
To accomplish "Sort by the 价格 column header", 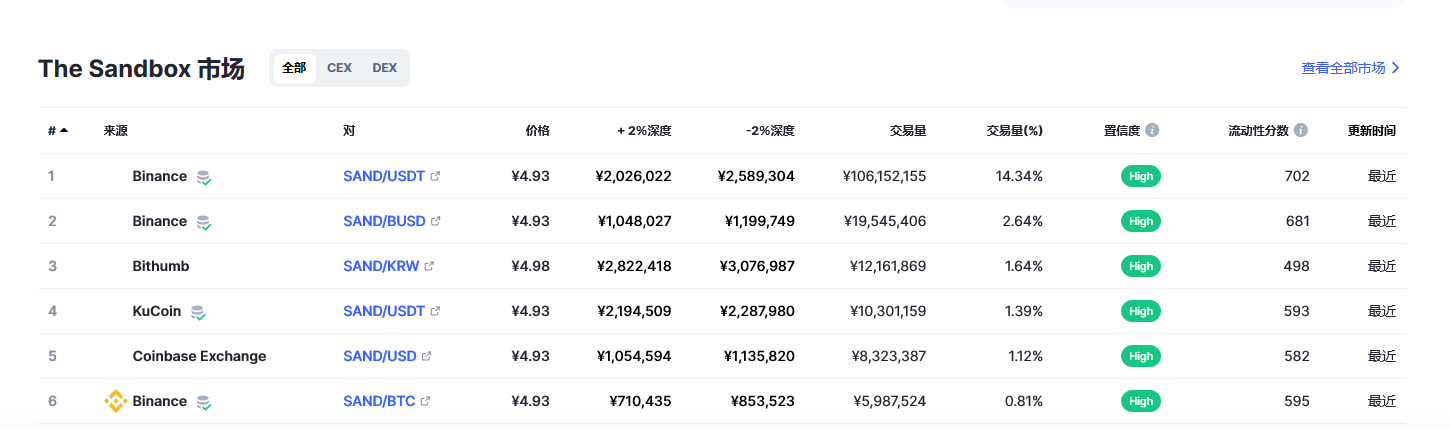I will 538,130.
